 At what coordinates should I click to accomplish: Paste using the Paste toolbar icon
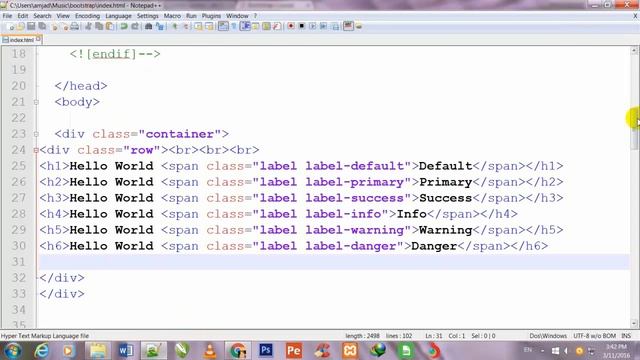110,27
